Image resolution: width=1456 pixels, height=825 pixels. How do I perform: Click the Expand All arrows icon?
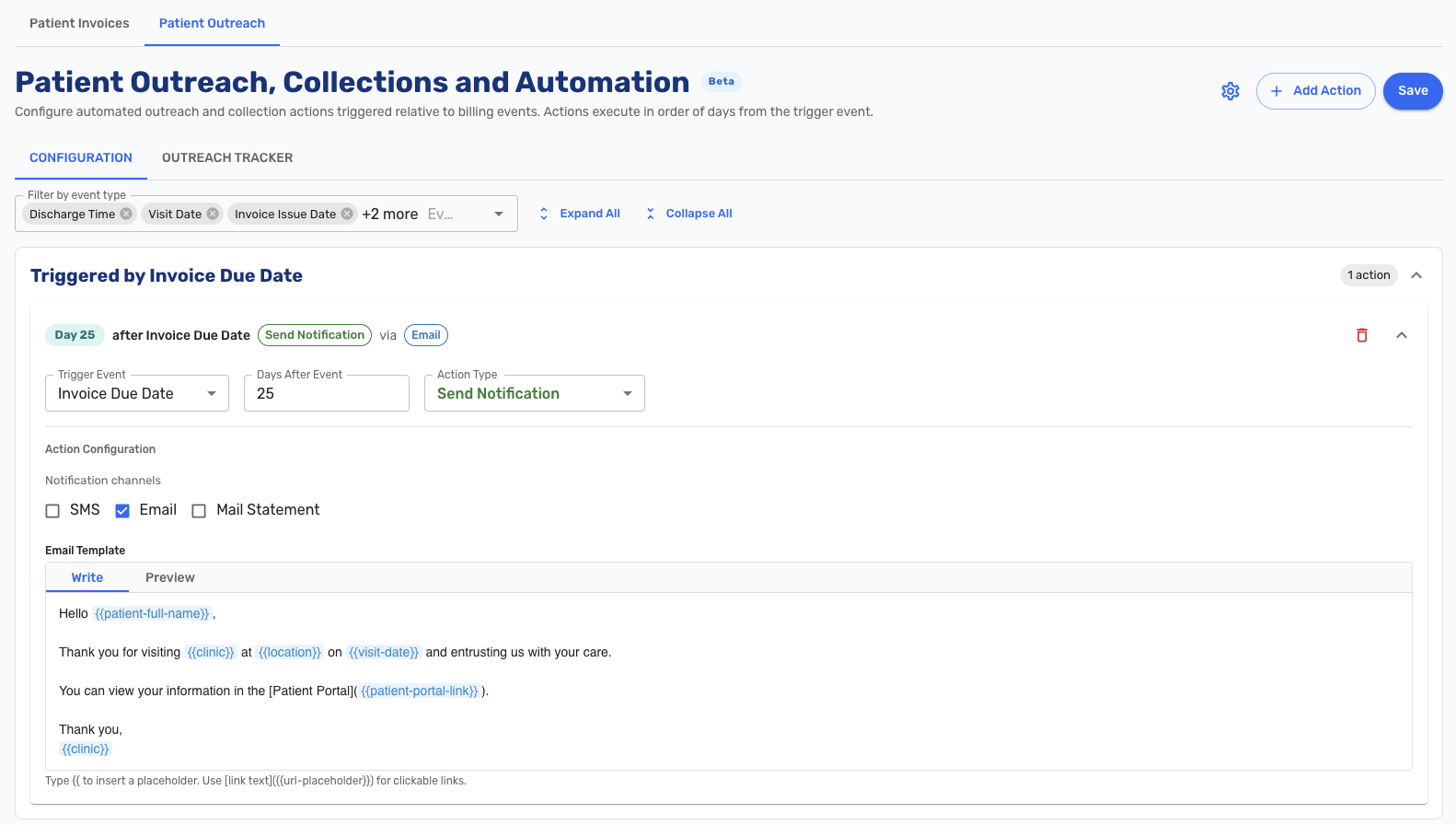(544, 214)
